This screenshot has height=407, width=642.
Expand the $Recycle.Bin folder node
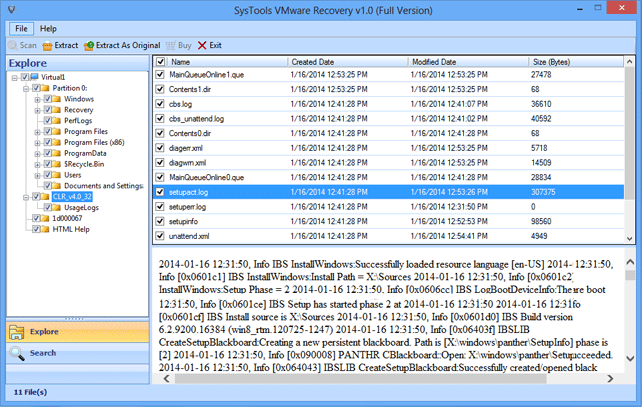coord(37,164)
